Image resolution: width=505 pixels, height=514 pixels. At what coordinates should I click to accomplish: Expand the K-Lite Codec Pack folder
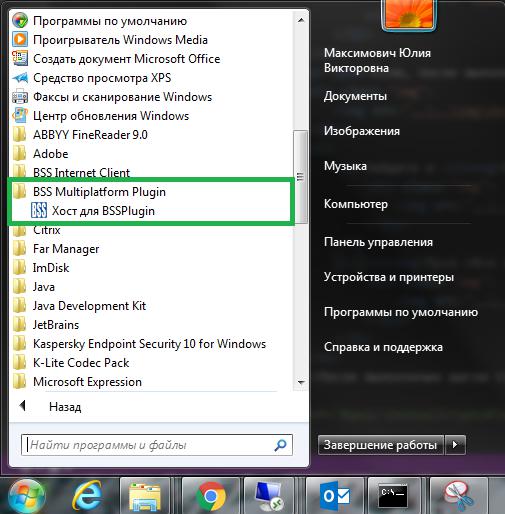pyautogui.click(x=71, y=363)
